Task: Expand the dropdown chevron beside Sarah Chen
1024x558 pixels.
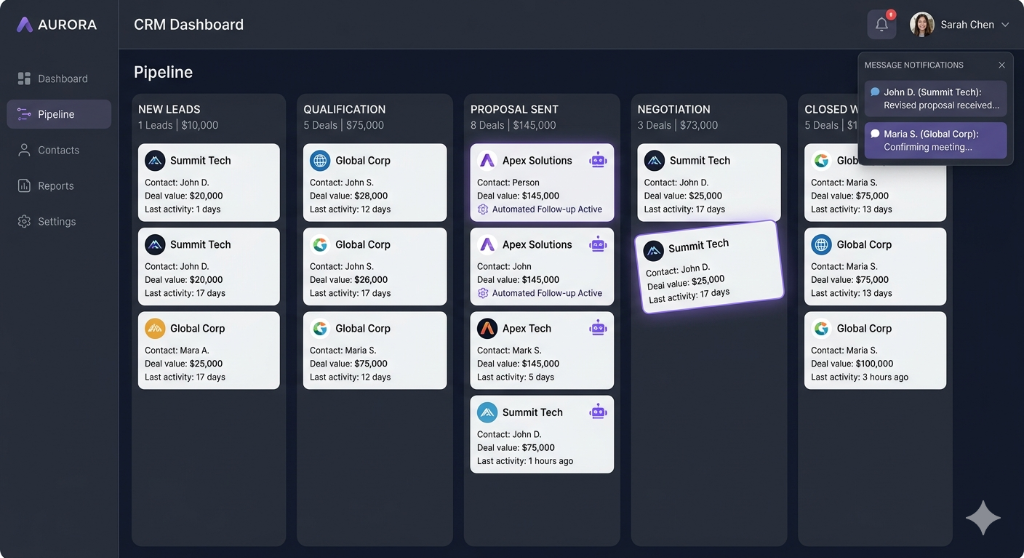Action: pyautogui.click(x=1005, y=25)
